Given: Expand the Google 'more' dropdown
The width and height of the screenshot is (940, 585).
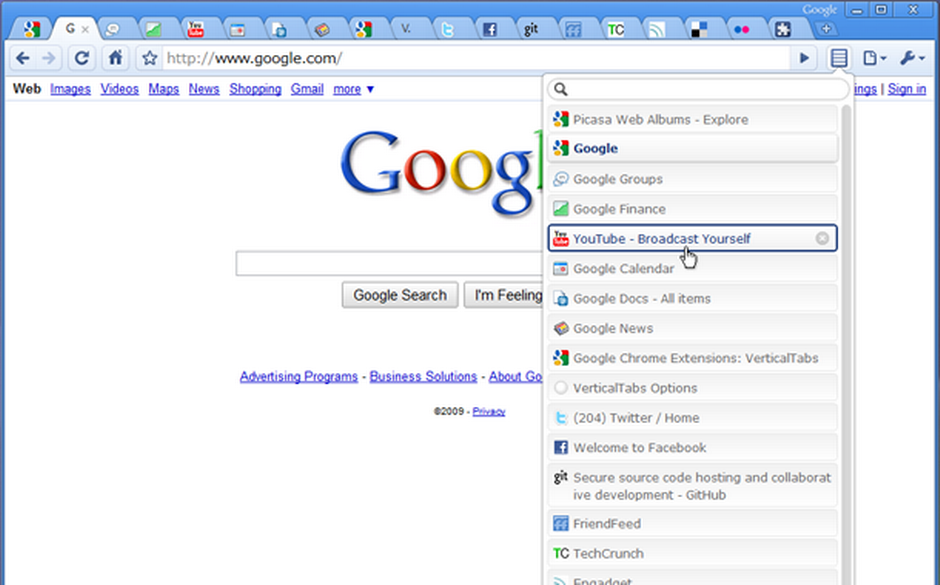Looking at the screenshot, I should pos(354,89).
